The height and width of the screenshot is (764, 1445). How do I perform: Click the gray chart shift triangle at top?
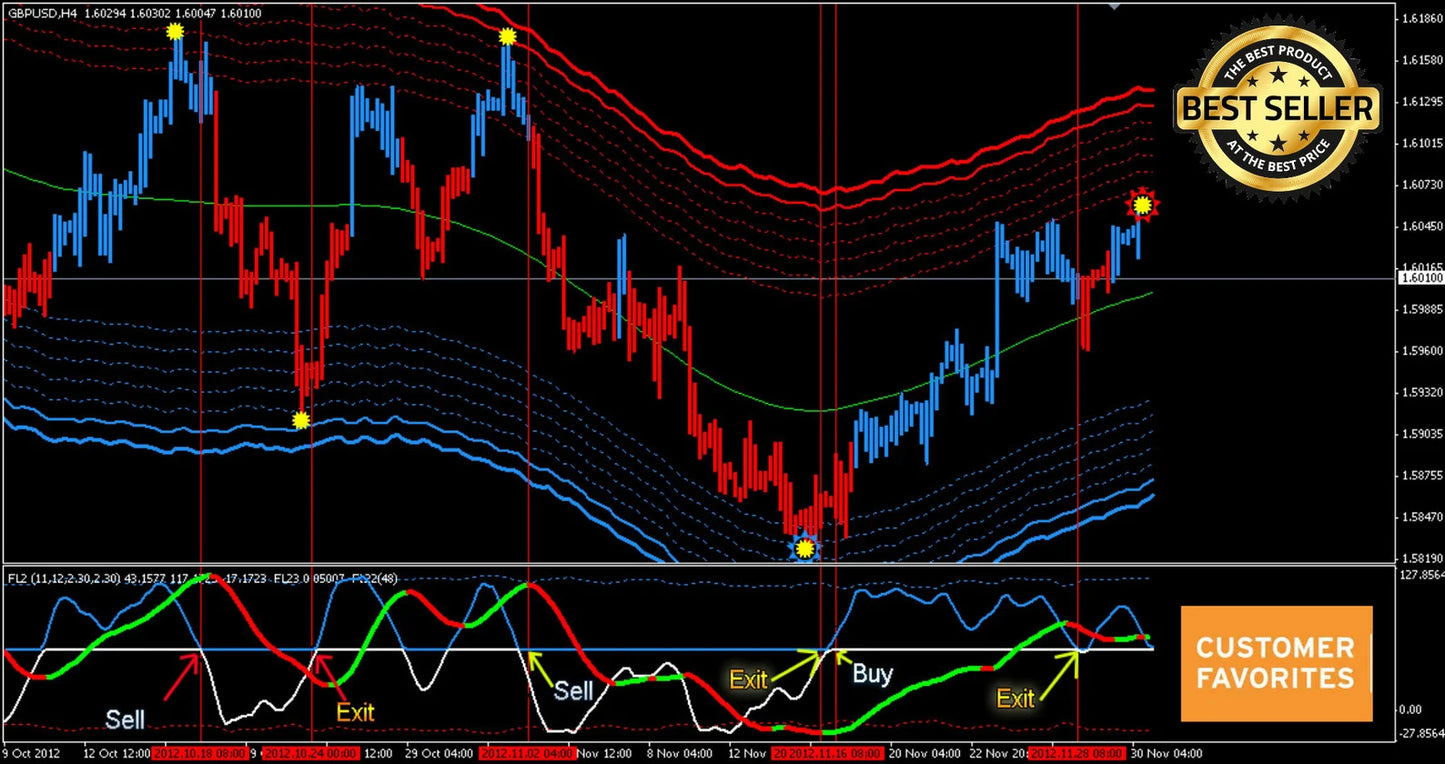click(1116, 6)
